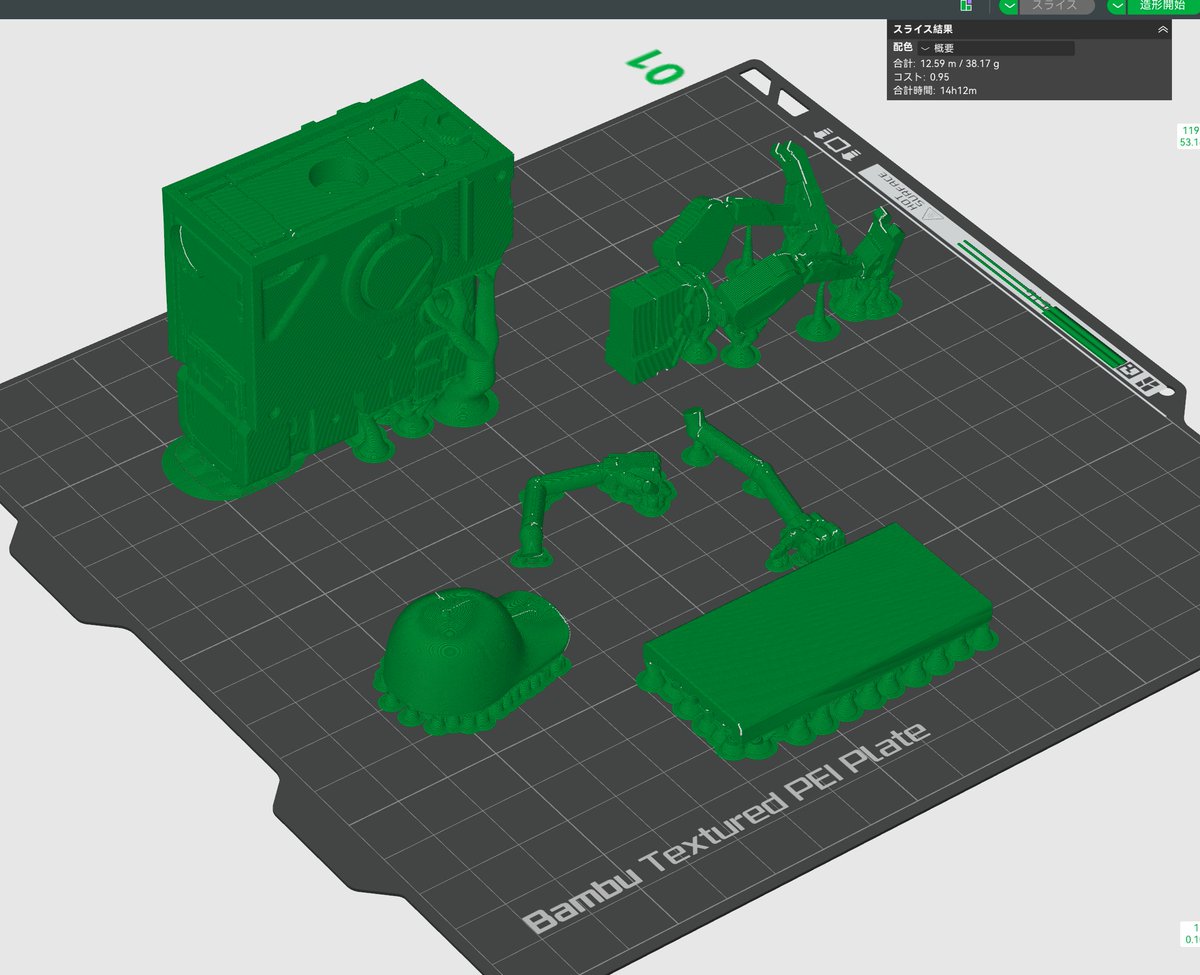Grab the layer slider top handle showing 119
The width and height of the screenshot is (1200, 975).
click(x=1189, y=136)
